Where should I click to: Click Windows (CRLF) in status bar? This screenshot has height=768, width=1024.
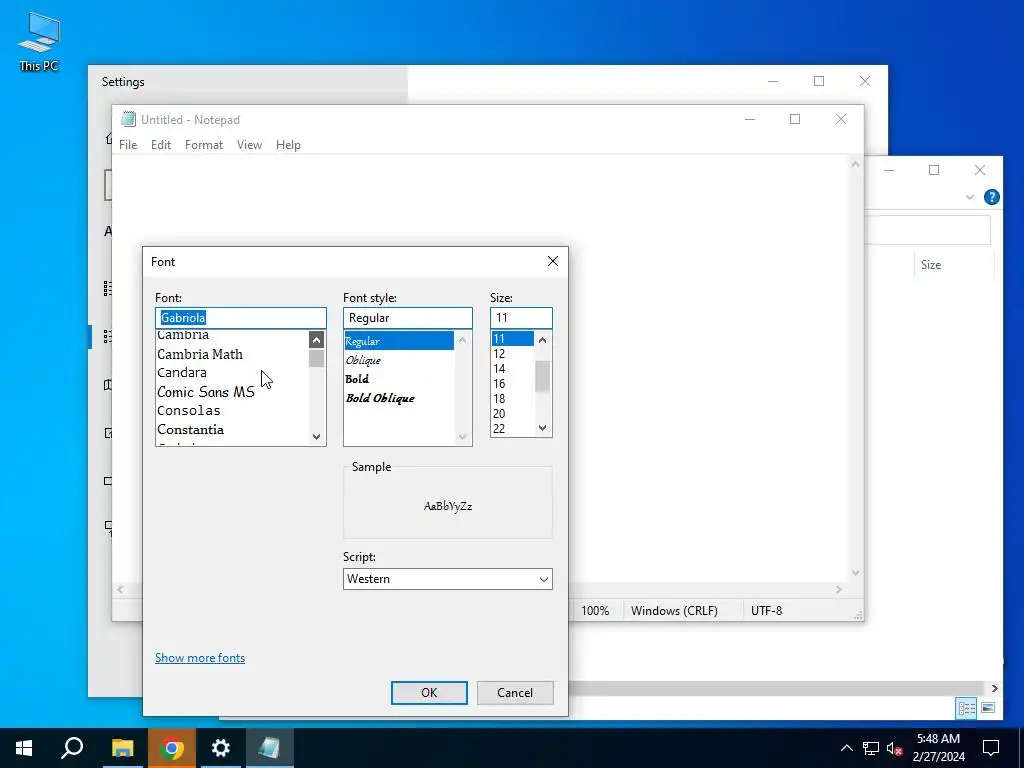675,611
